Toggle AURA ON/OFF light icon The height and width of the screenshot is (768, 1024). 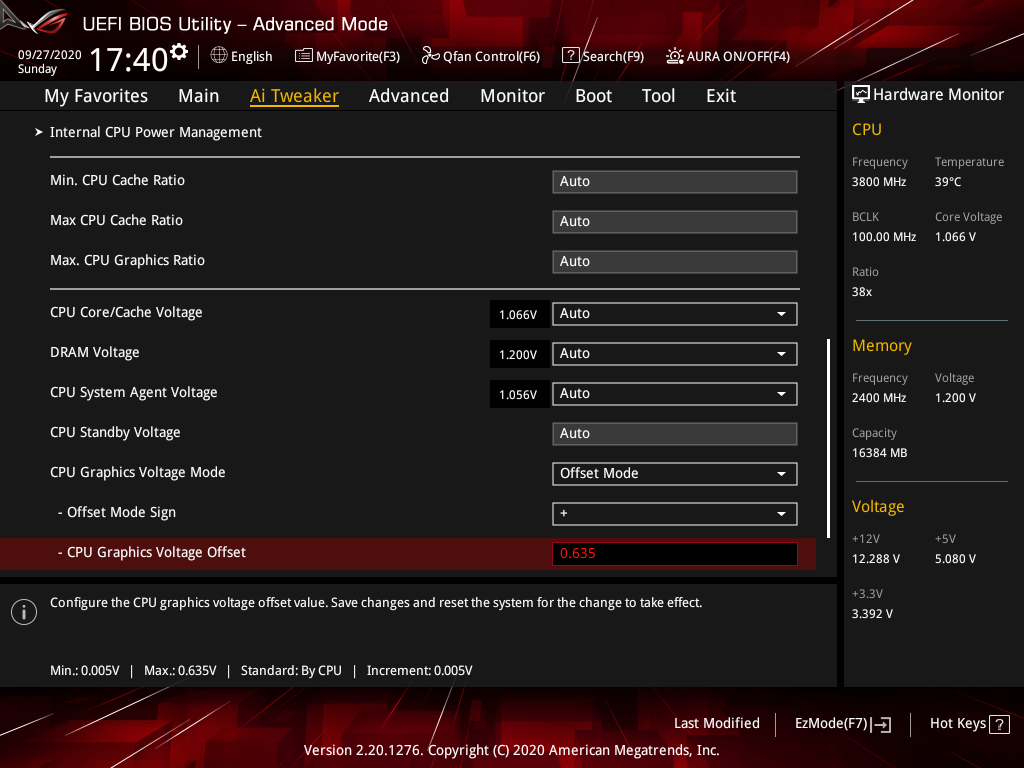pyautogui.click(x=675, y=56)
